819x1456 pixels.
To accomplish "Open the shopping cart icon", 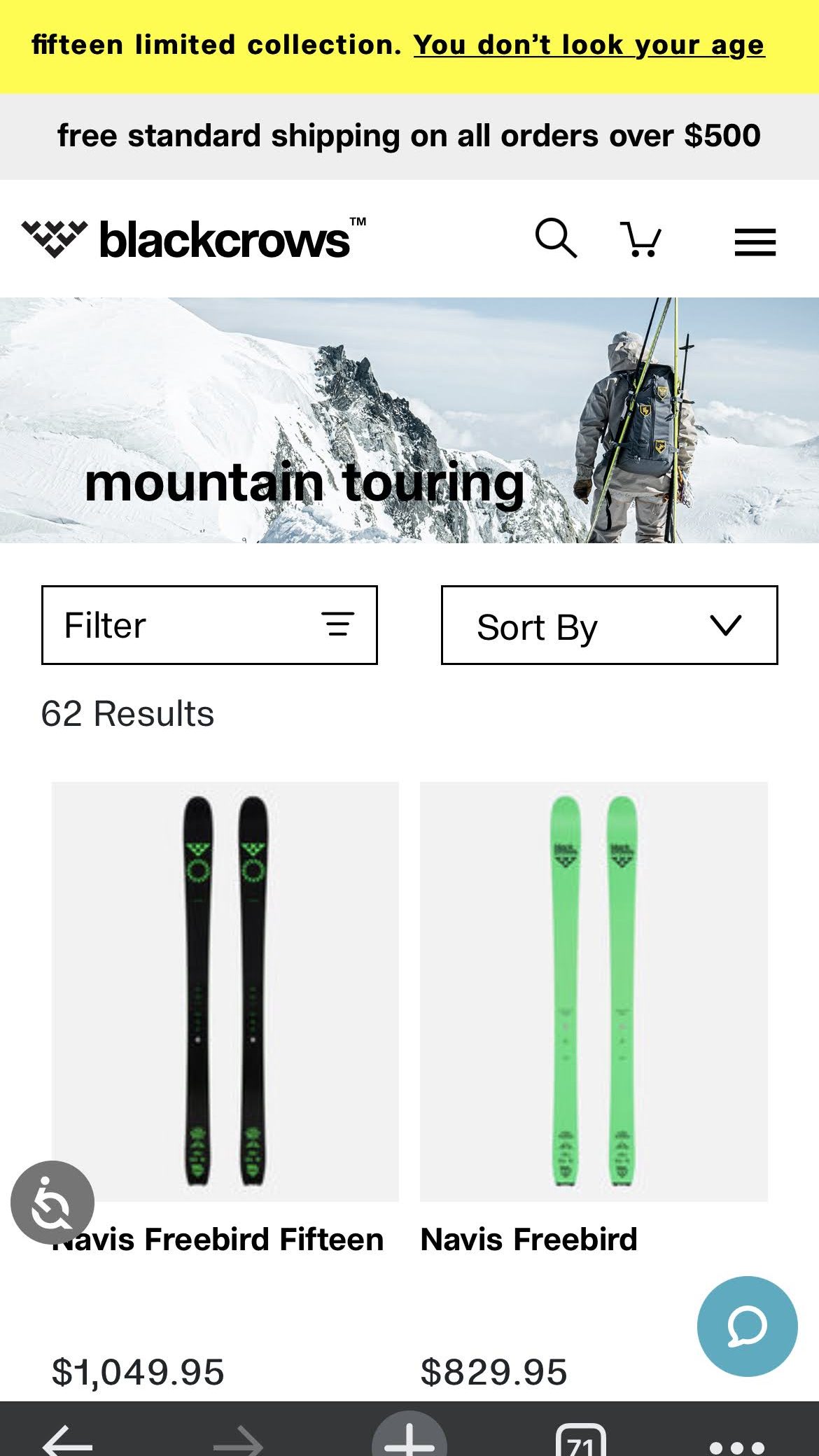I will pos(640,240).
